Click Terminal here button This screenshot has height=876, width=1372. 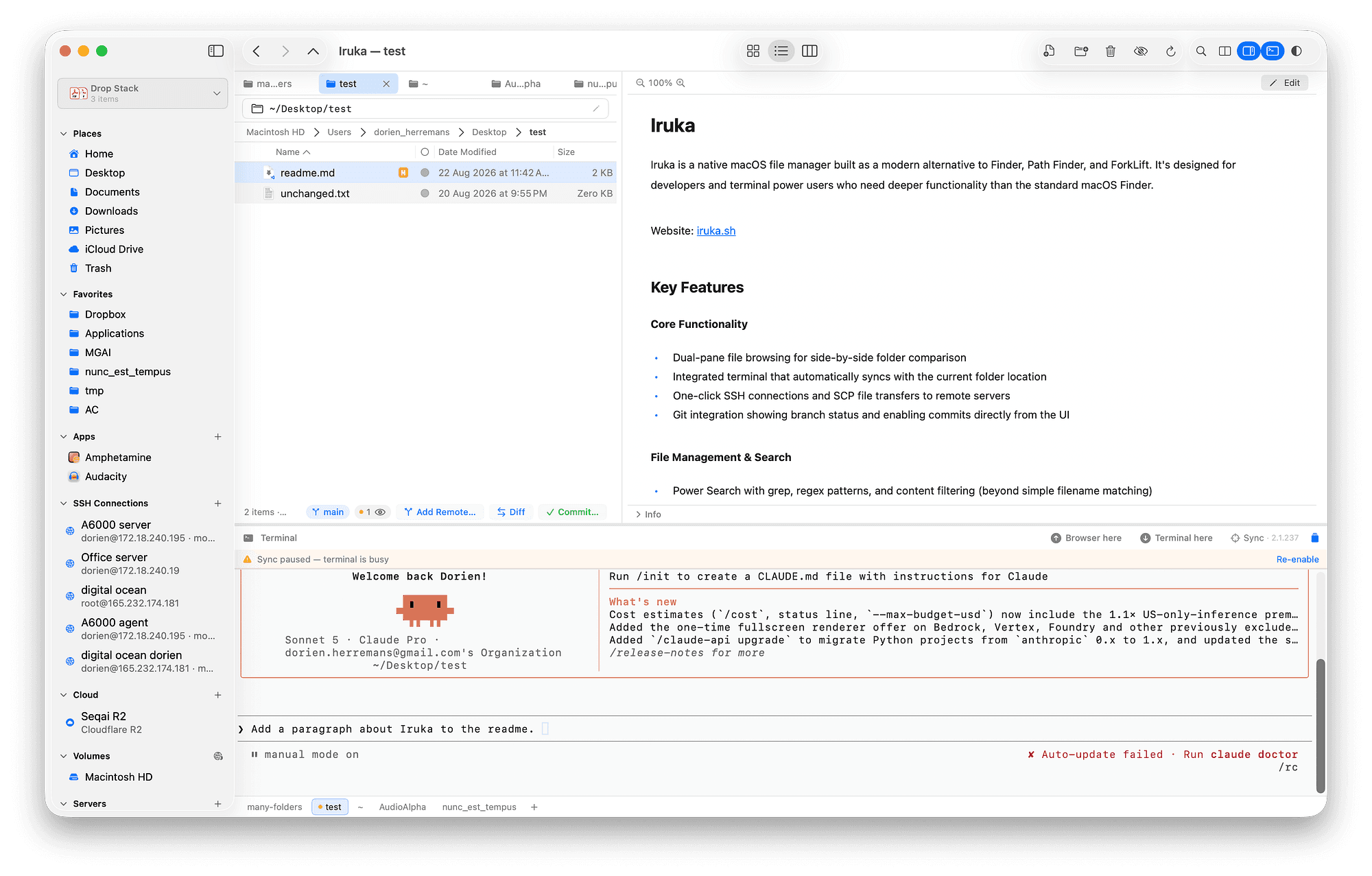(1176, 538)
